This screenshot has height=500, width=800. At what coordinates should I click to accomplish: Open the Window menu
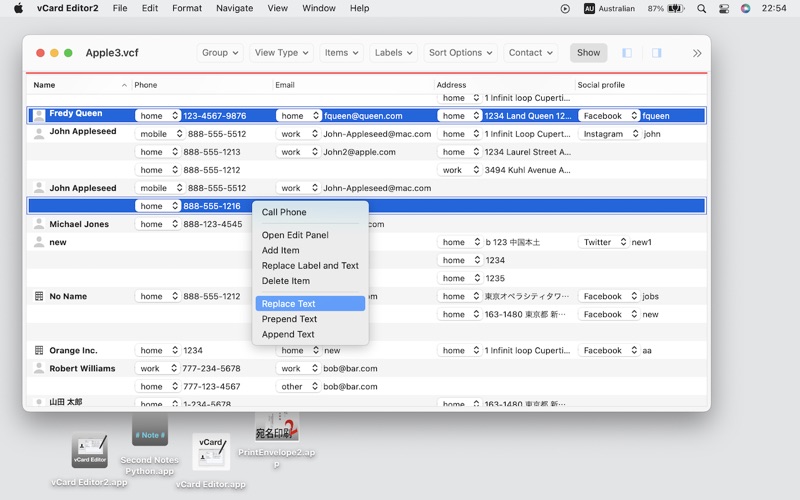318,8
